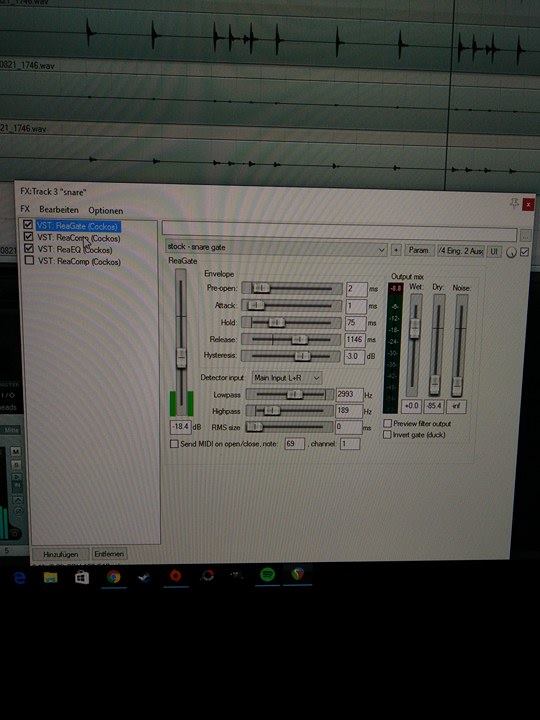Screen dimensions: 540x720
Task: Click the RMS size slider handle
Action: click(x=254, y=427)
